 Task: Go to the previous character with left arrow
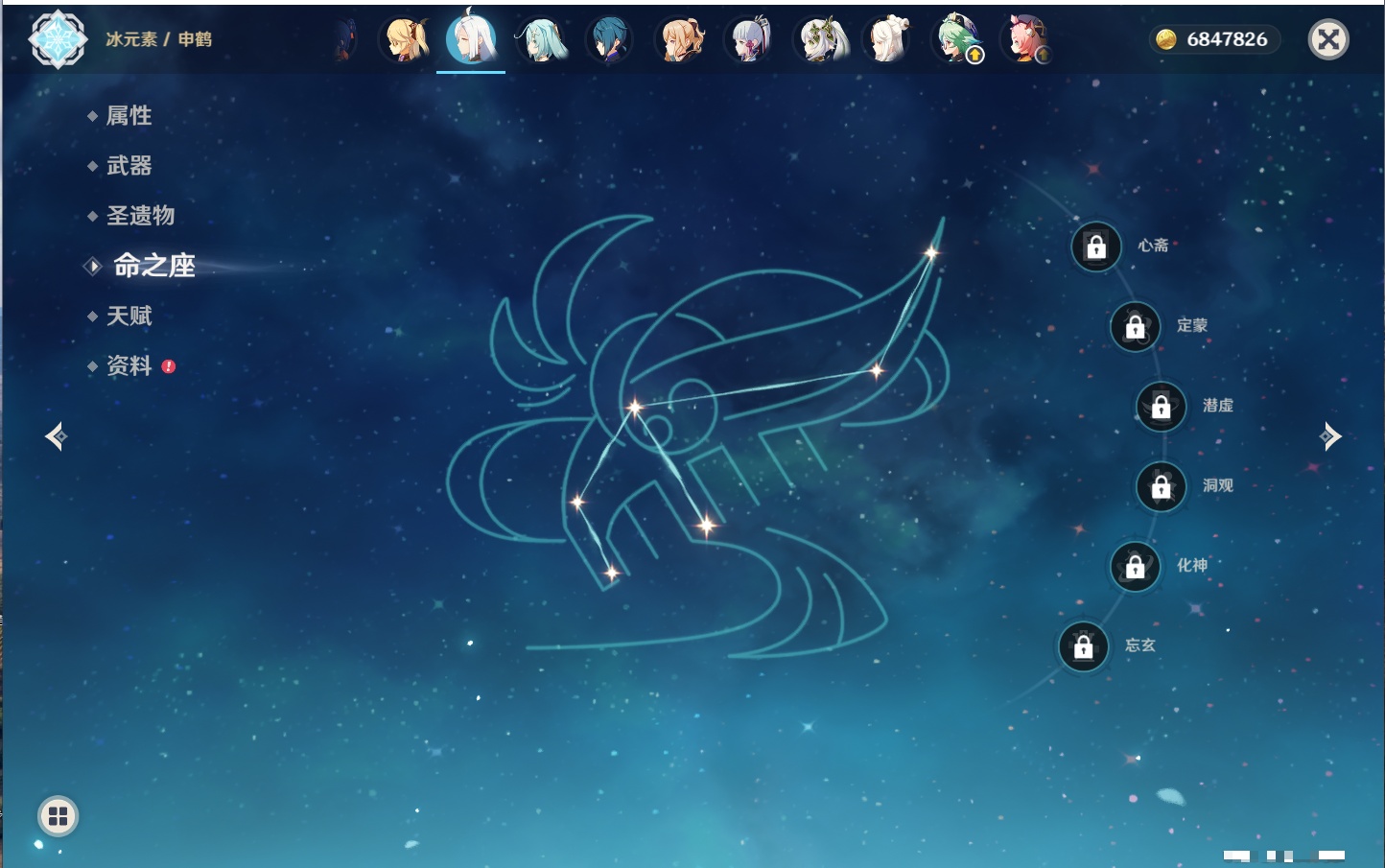coord(56,436)
